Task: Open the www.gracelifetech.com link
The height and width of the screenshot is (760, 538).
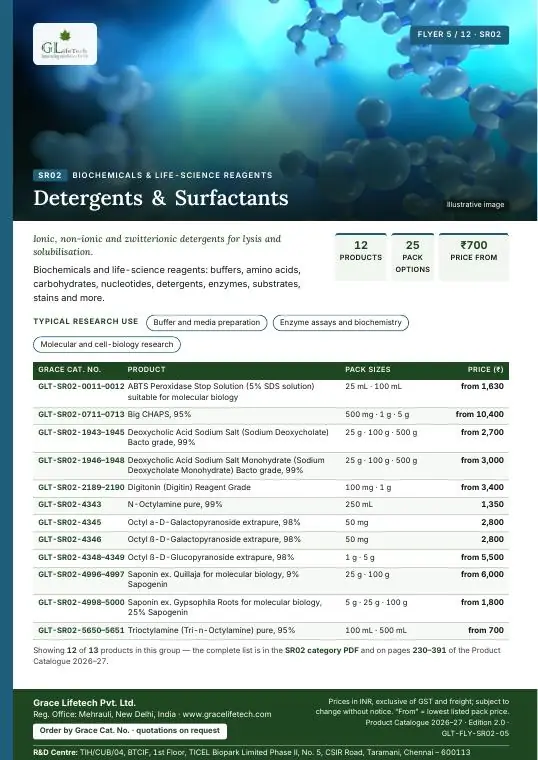Action: tap(227, 714)
